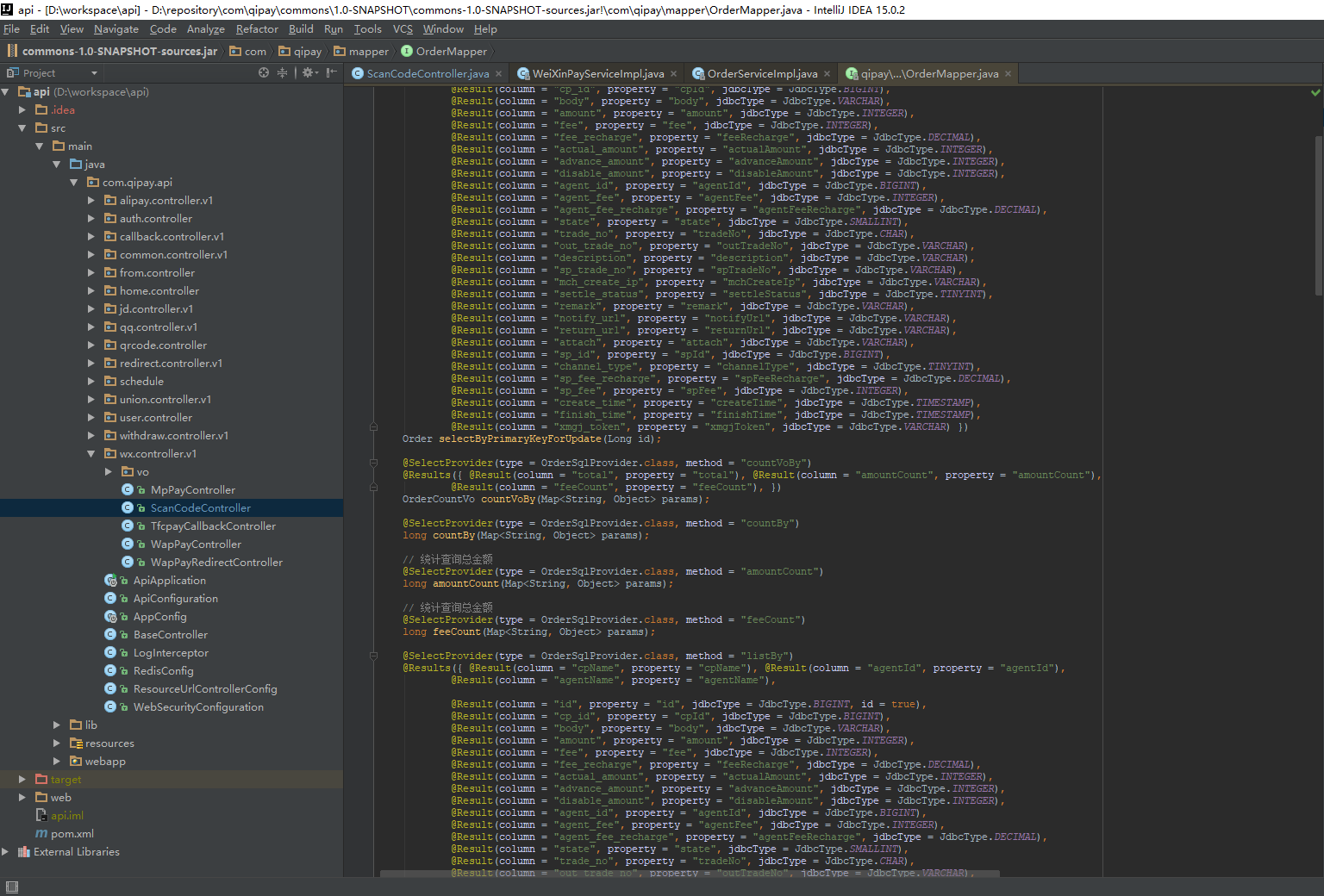Collapse the api project root
The image size is (1324, 896).
click(x=5, y=91)
